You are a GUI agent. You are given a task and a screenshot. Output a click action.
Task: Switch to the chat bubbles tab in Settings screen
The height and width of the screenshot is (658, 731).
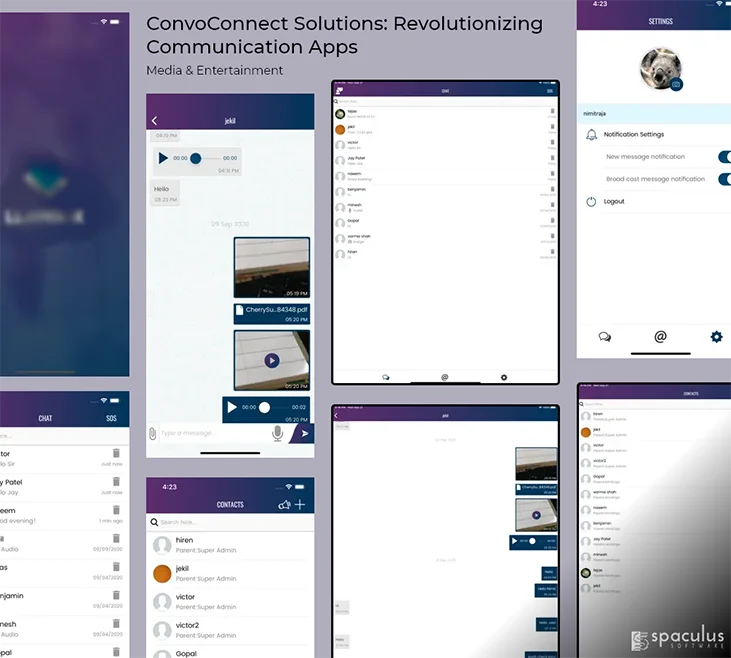(605, 337)
